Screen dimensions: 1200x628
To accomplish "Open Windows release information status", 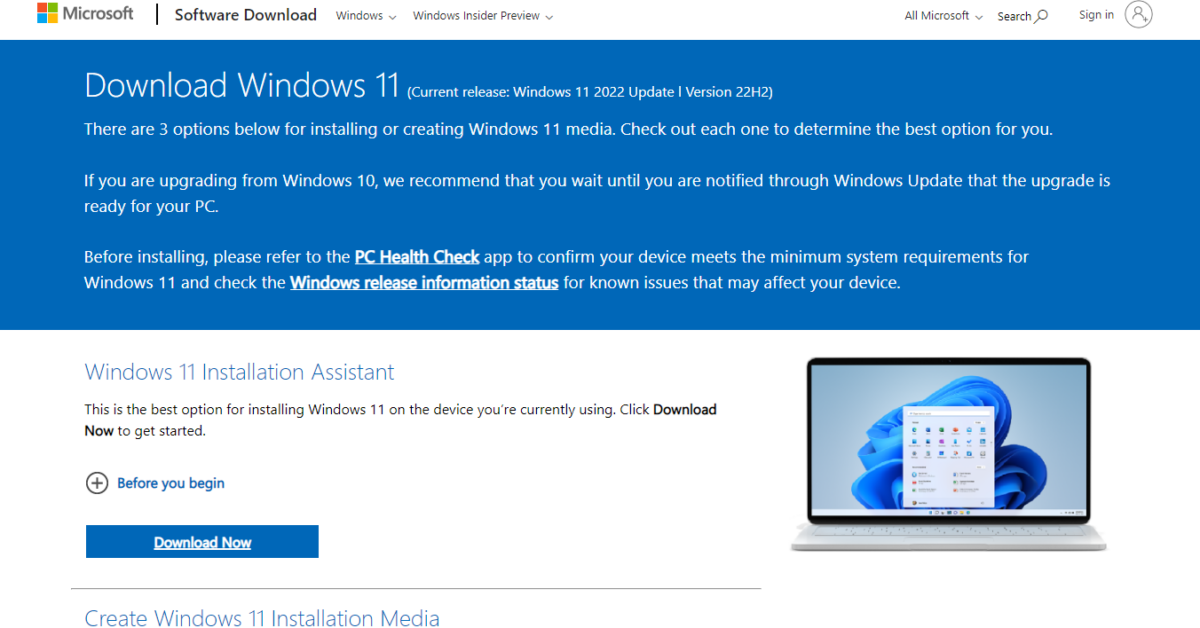I will click(x=423, y=282).
